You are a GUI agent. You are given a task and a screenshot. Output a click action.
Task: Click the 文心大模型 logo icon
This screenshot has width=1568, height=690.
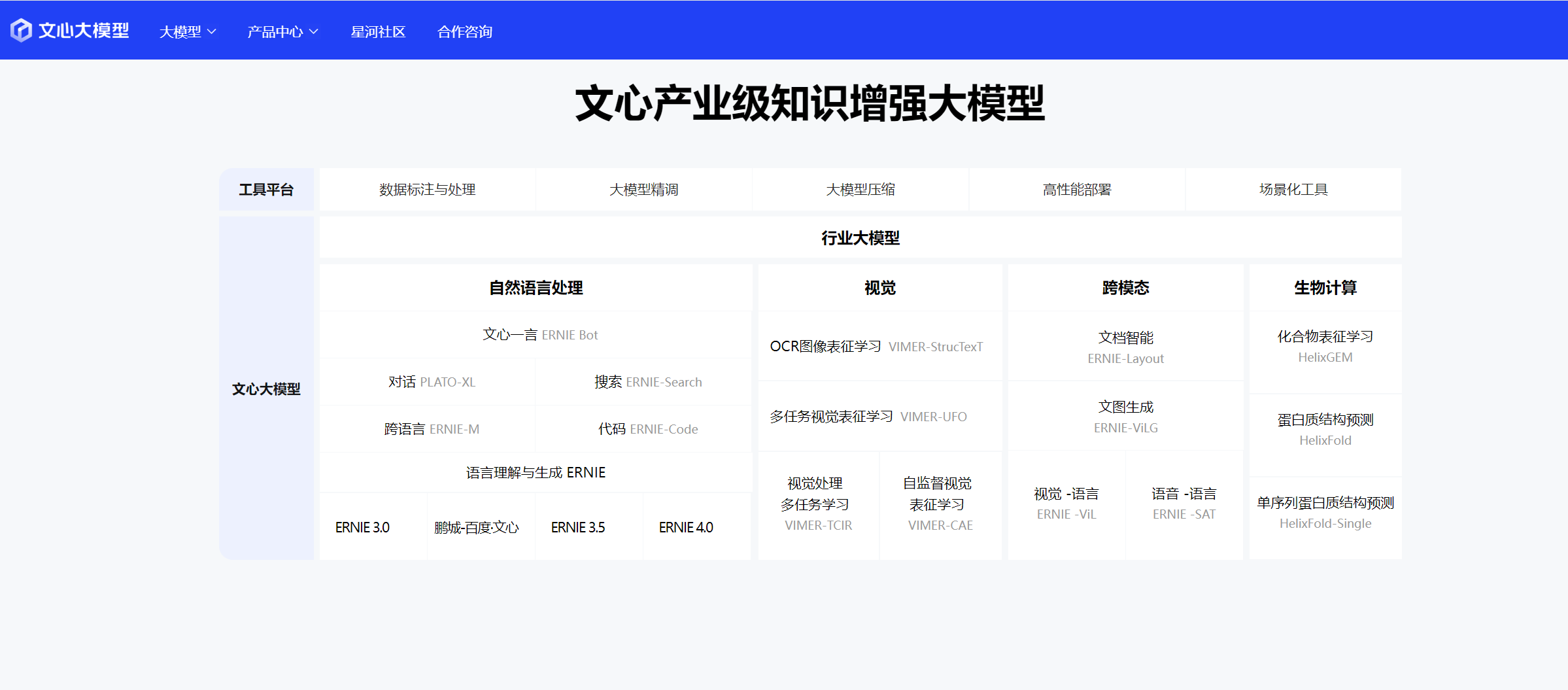coord(21,29)
